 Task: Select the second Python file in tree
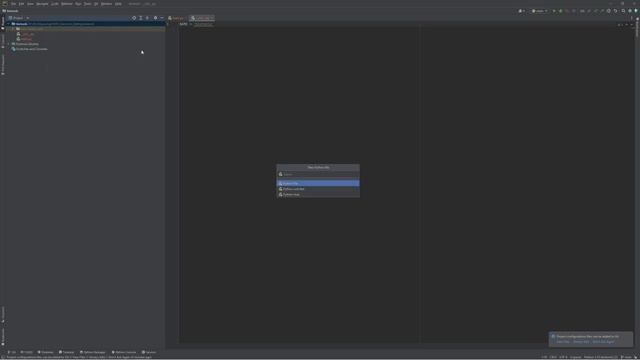click(24, 39)
